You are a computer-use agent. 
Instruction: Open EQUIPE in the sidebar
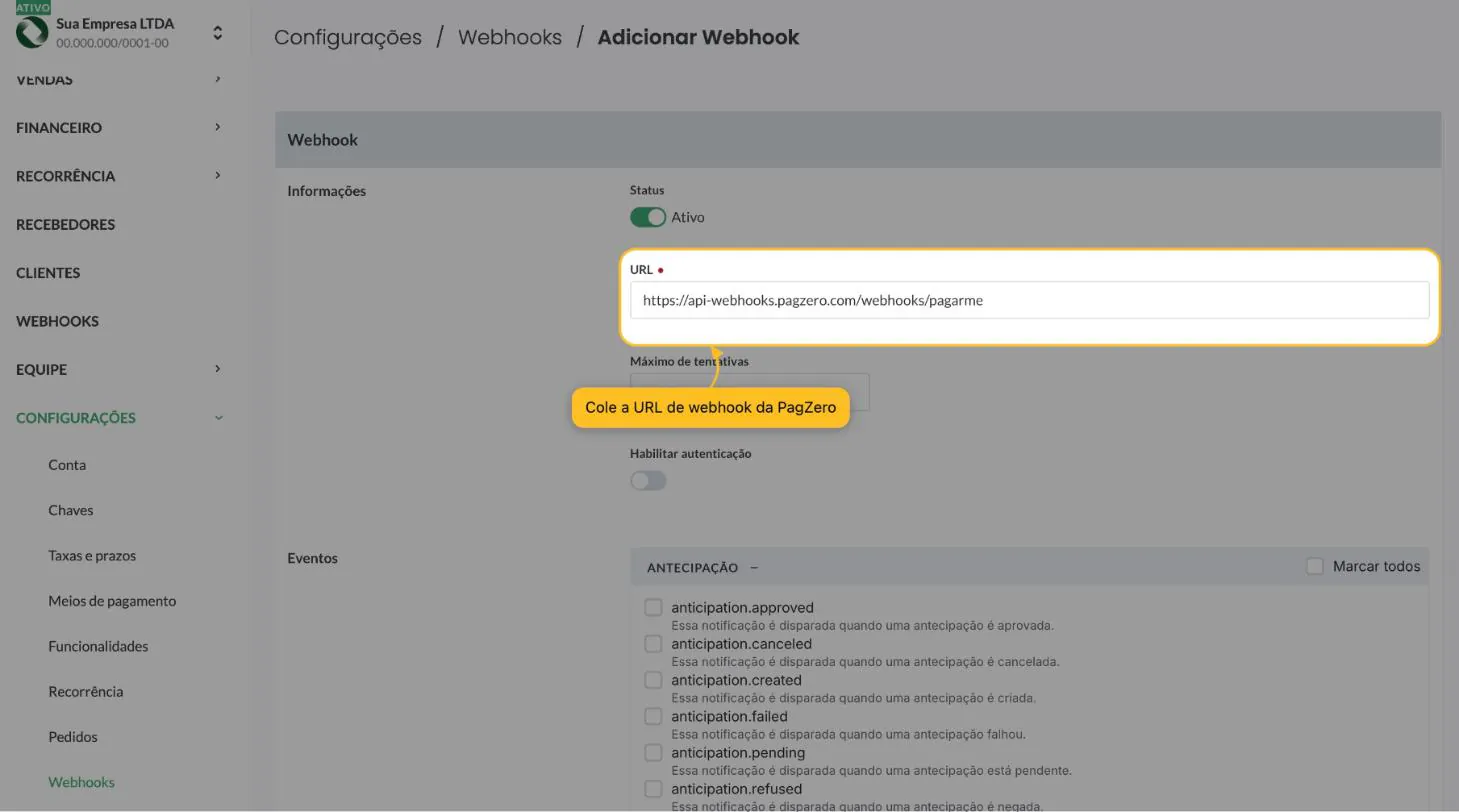[x=41, y=370]
